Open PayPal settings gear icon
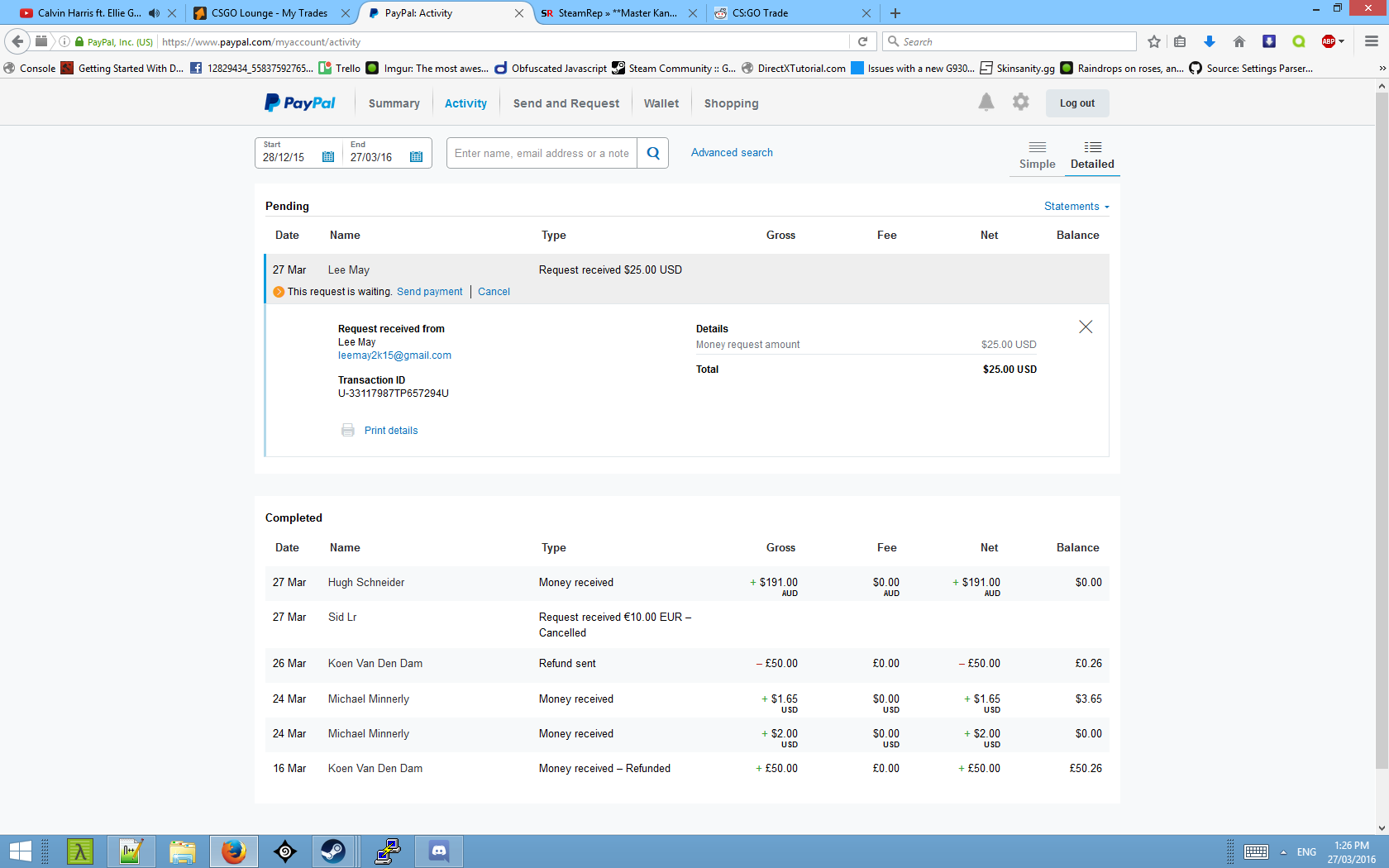Image resolution: width=1389 pixels, height=868 pixels. (x=1020, y=102)
